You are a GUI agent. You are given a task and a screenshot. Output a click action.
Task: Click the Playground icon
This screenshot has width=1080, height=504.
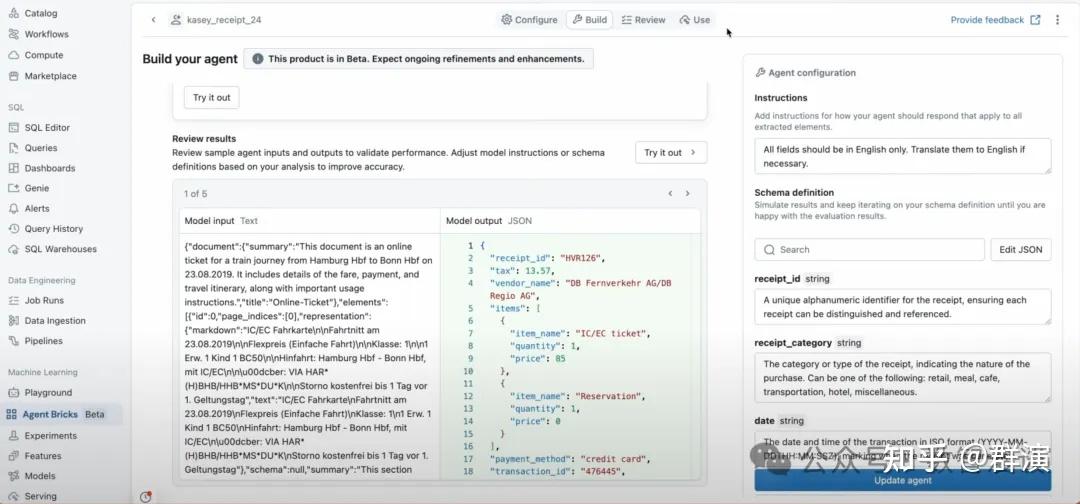point(14,393)
